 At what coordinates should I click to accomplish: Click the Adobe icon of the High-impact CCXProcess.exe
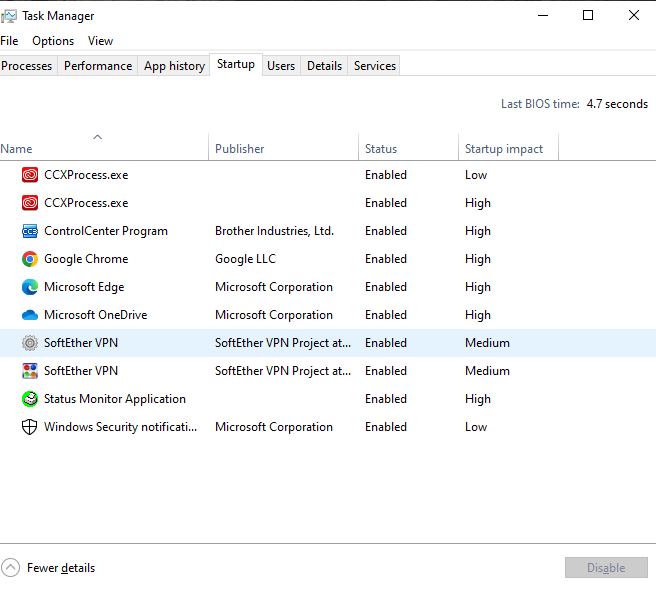[30, 203]
